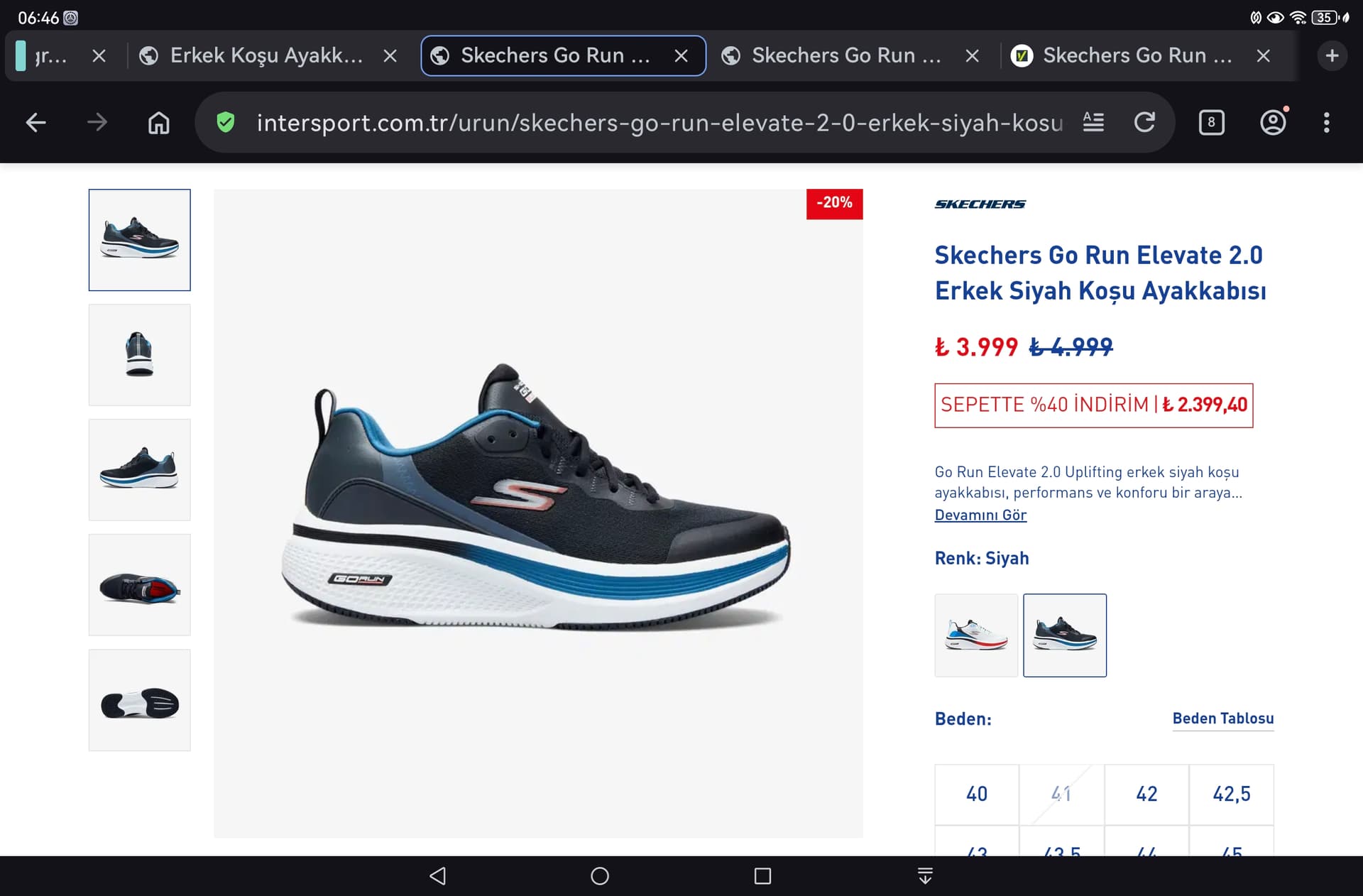View site security shield info

tap(226, 123)
